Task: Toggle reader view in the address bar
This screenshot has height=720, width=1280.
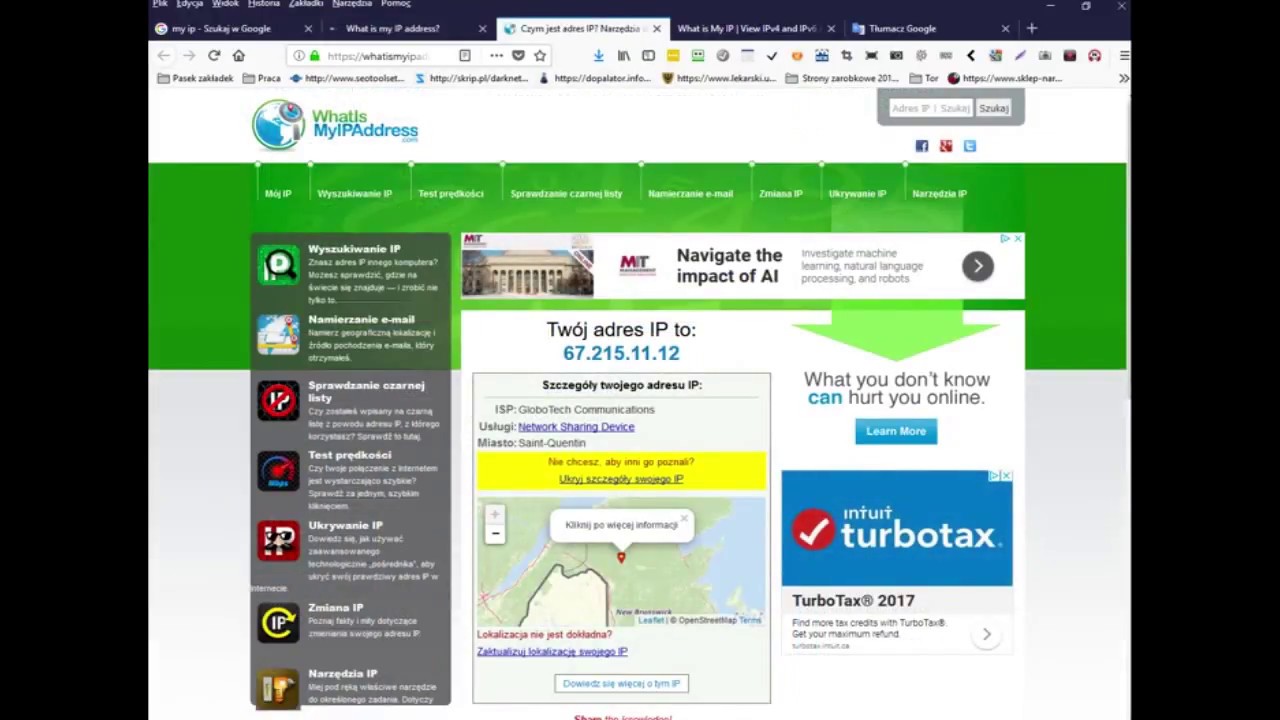Action: pyautogui.click(x=465, y=56)
